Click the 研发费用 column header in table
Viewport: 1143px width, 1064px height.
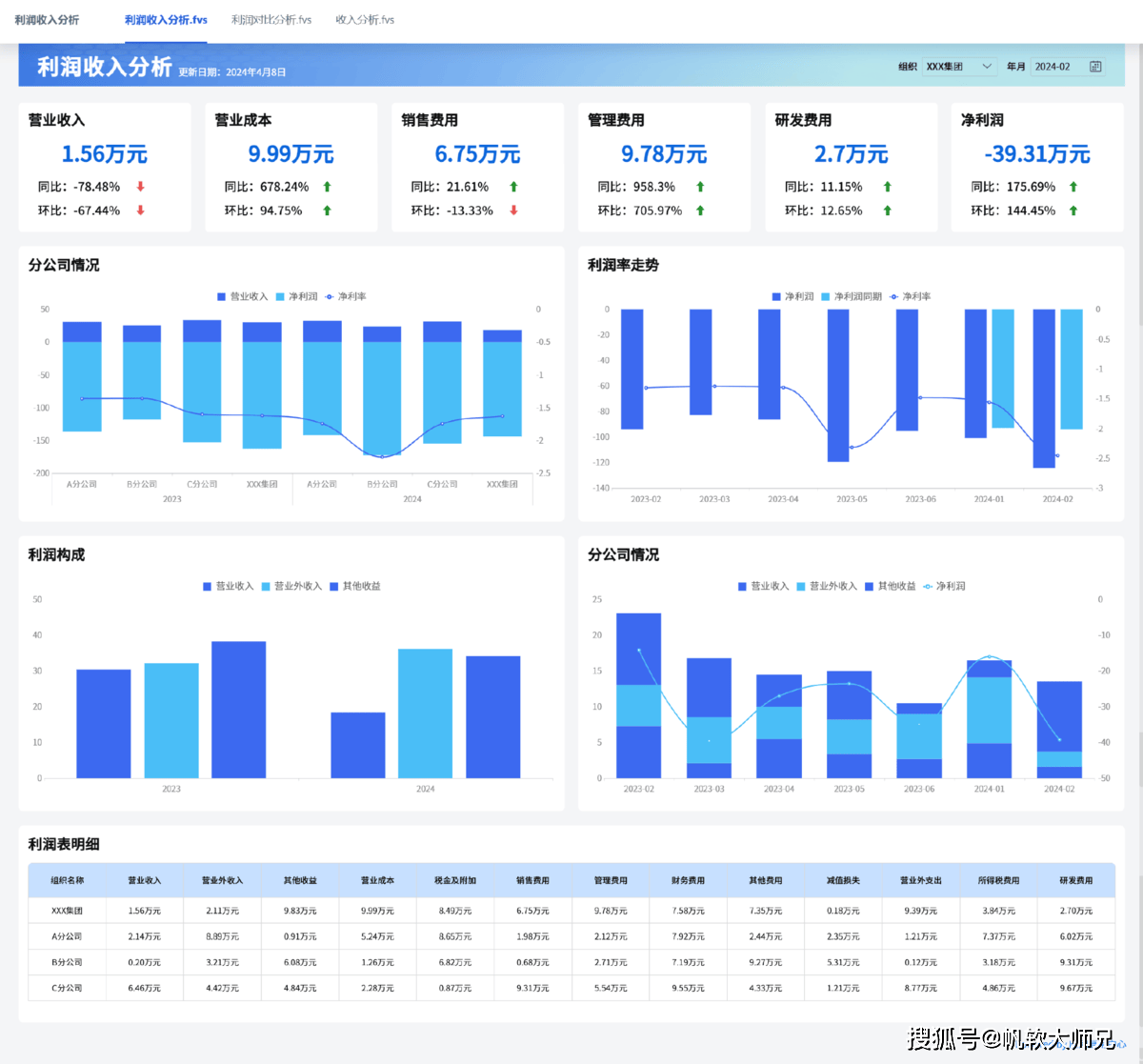1076,880
